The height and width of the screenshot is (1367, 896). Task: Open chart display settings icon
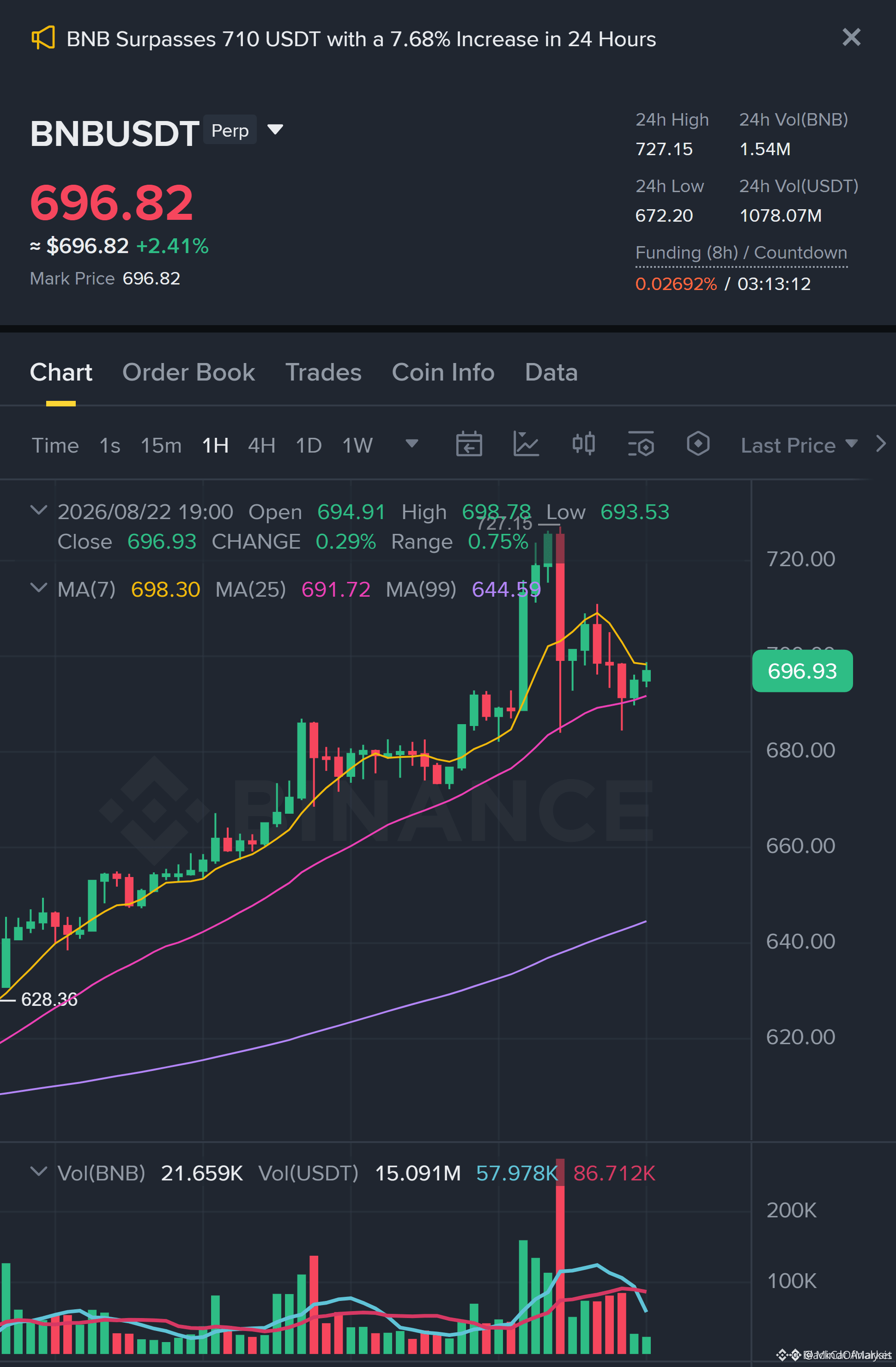(x=641, y=444)
